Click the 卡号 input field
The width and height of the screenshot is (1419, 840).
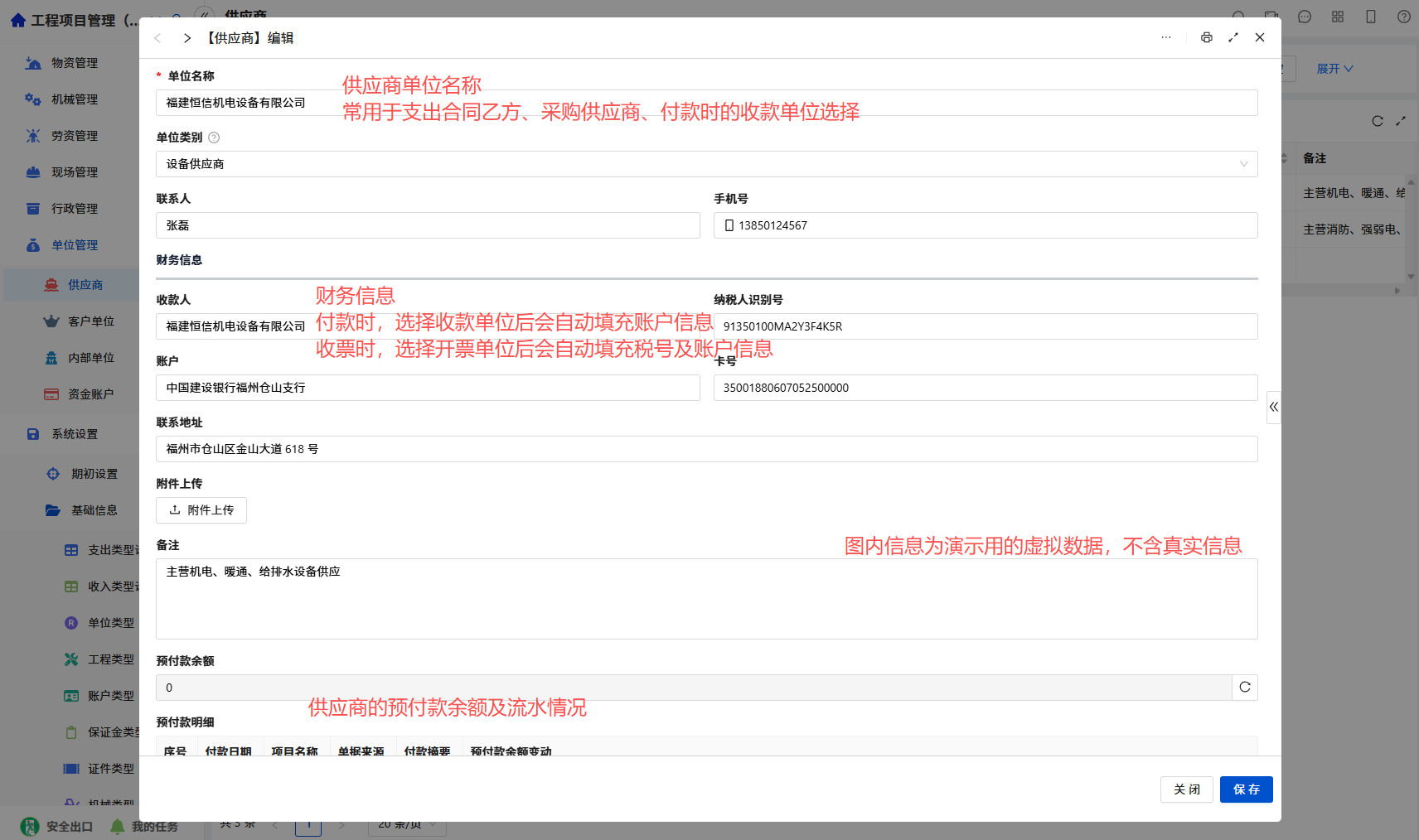[x=986, y=388]
